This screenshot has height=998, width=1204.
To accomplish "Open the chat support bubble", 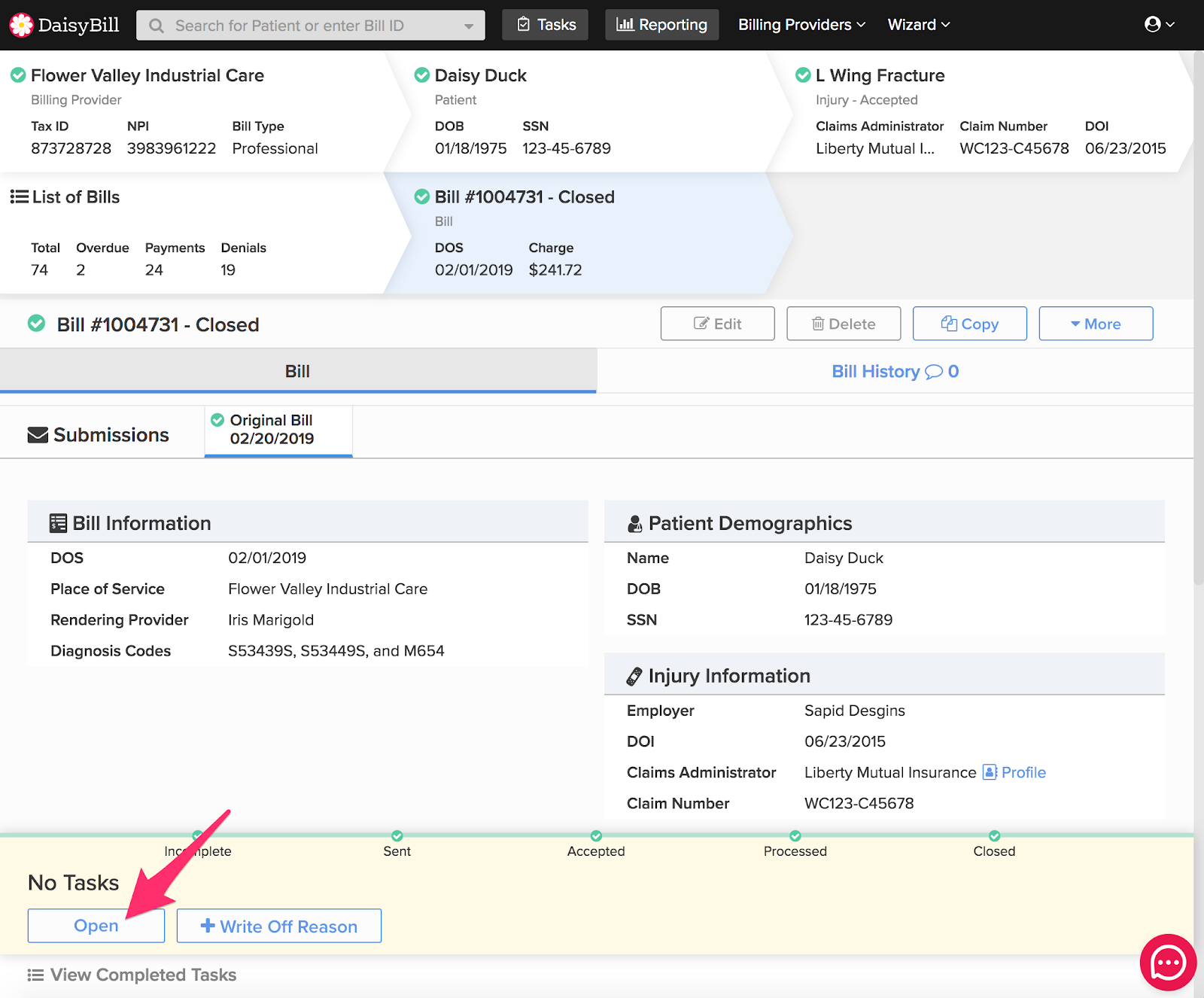I will pyautogui.click(x=1168, y=963).
